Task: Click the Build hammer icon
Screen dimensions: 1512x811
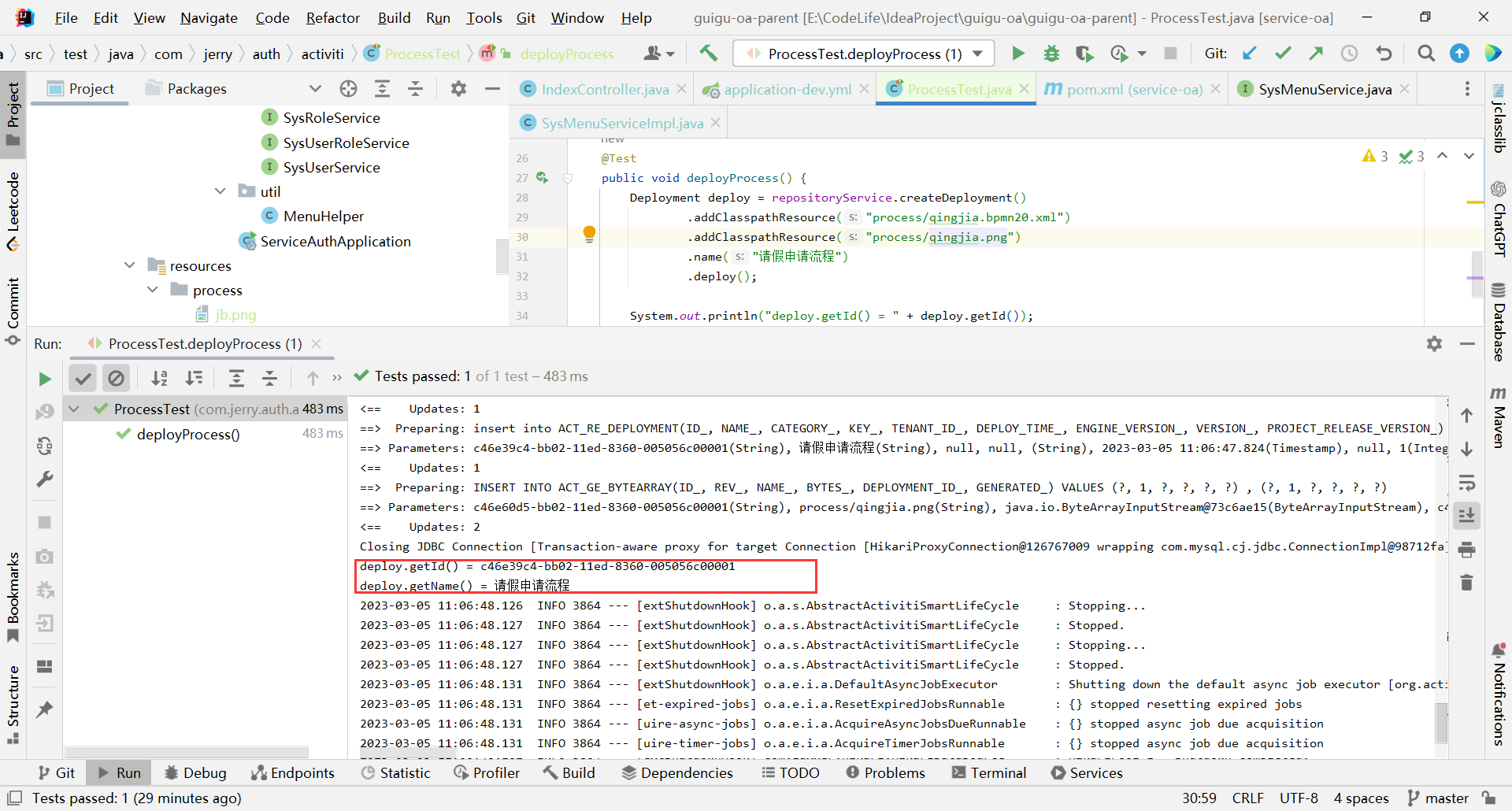Action: pyautogui.click(x=708, y=54)
